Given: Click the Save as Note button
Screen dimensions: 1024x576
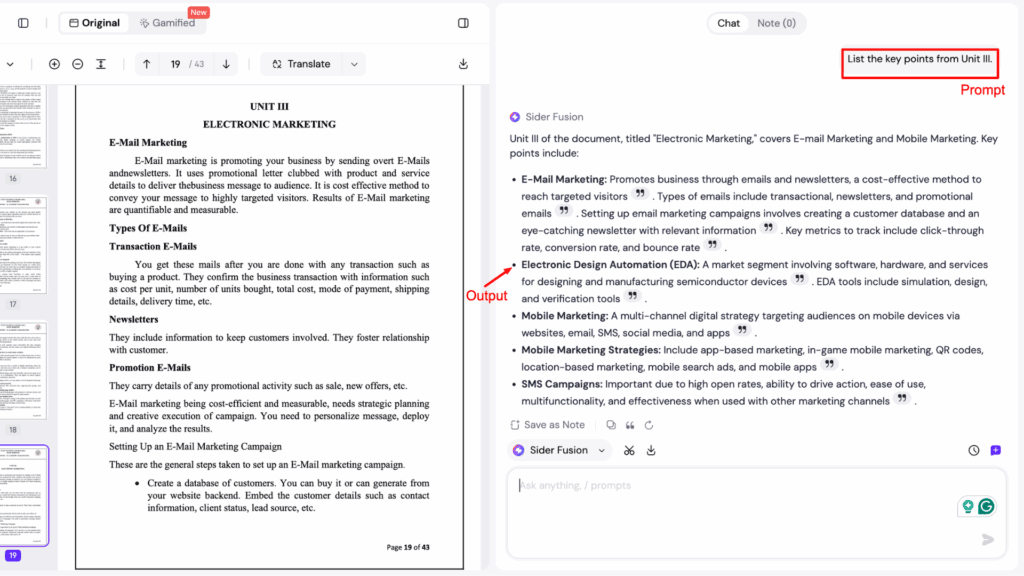Looking at the screenshot, I should point(548,424).
